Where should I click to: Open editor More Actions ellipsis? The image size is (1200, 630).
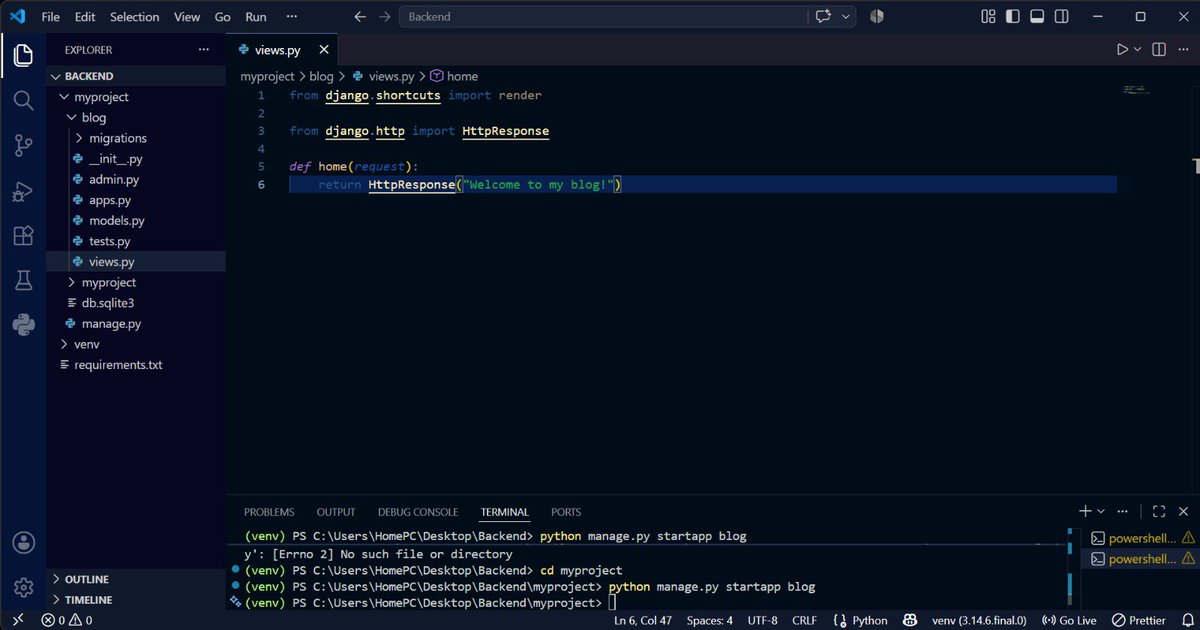[x=1184, y=49]
